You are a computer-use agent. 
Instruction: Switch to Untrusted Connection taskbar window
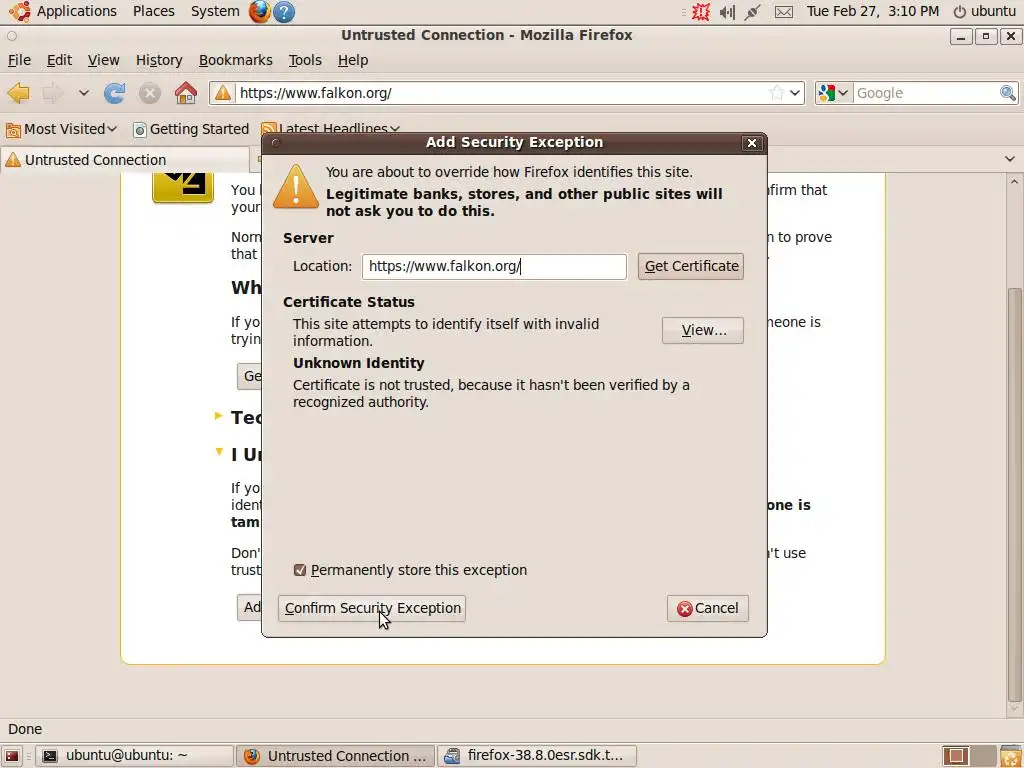click(x=335, y=756)
